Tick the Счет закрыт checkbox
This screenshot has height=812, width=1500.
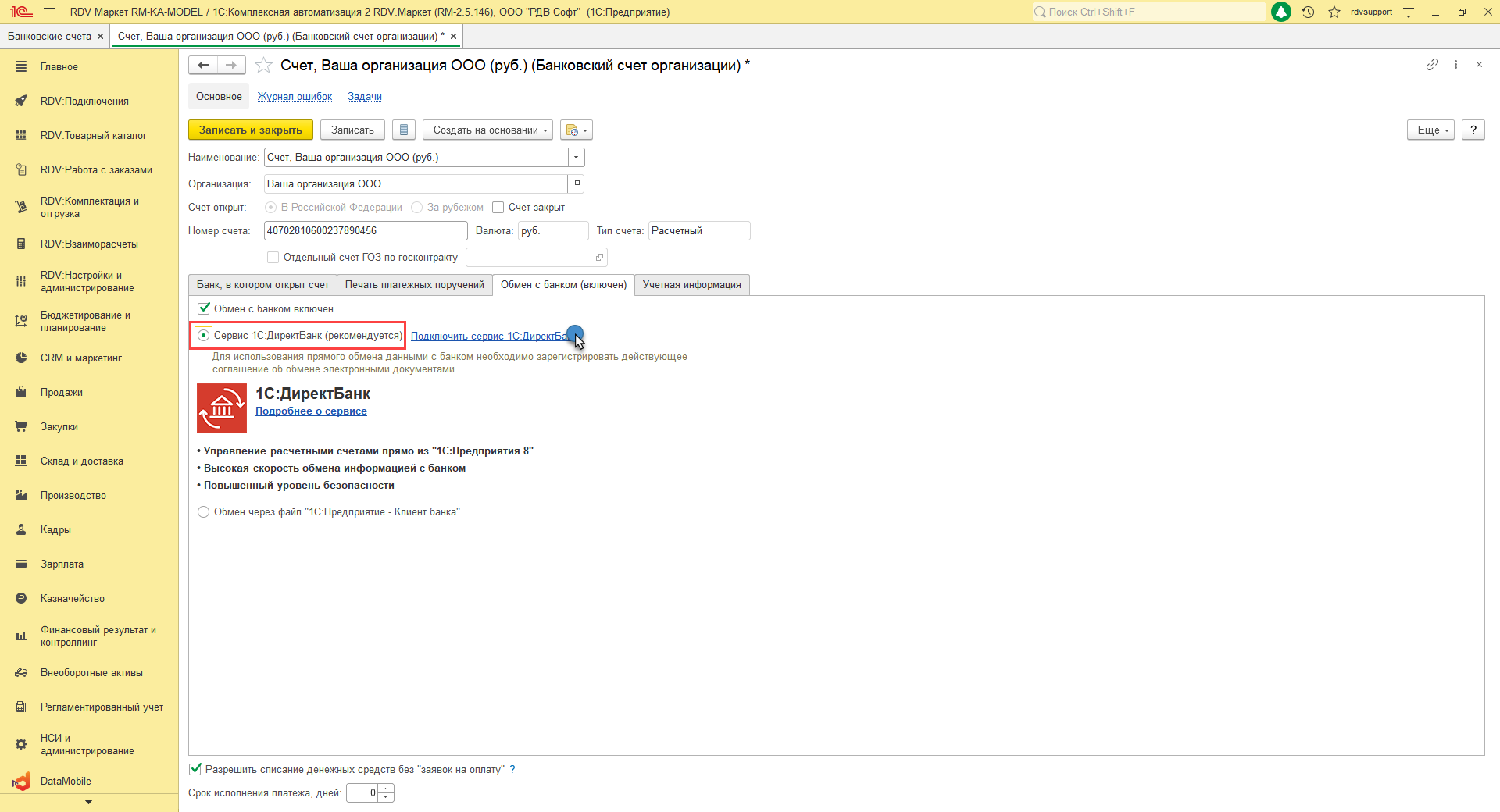(498, 208)
